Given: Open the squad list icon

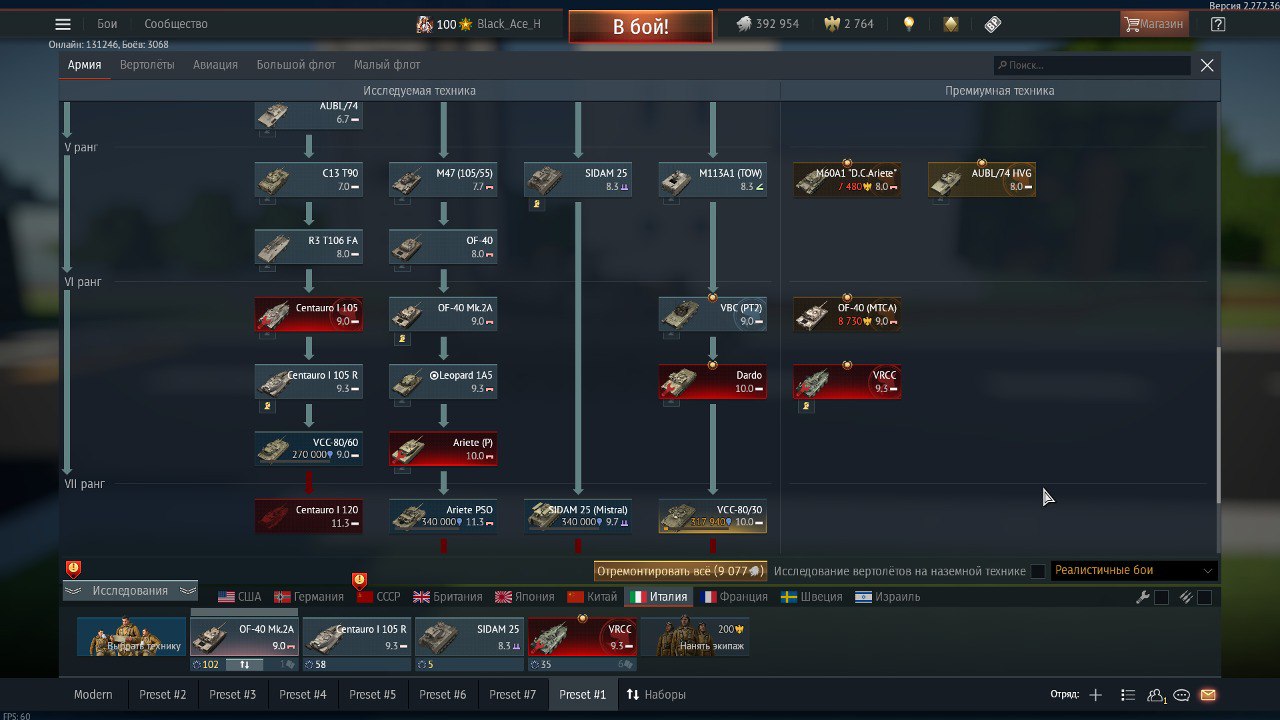Looking at the screenshot, I should pyautogui.click(x=1128, y=695).
